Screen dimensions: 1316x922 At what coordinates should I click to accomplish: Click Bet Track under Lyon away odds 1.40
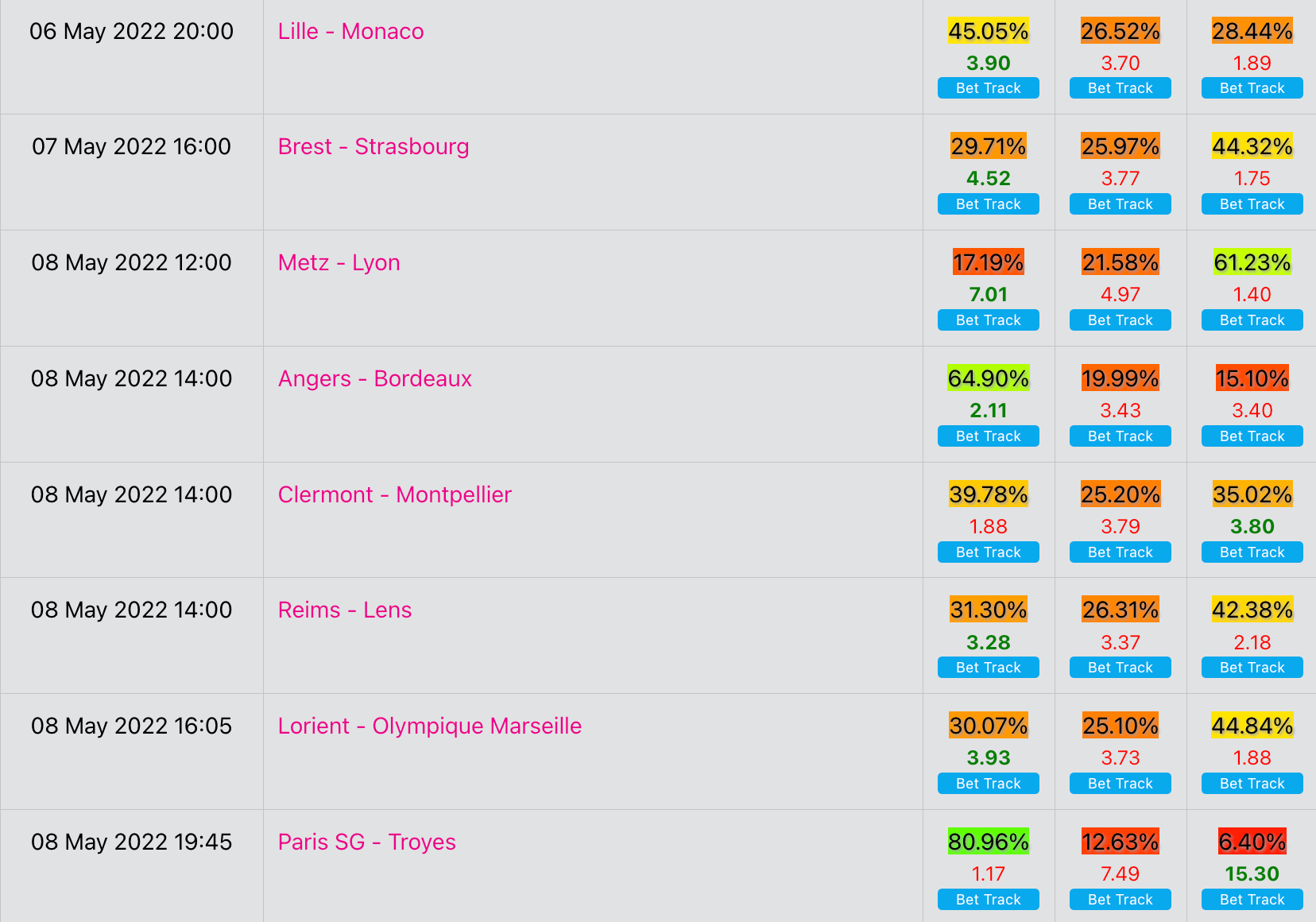[x=1252, y=320]
